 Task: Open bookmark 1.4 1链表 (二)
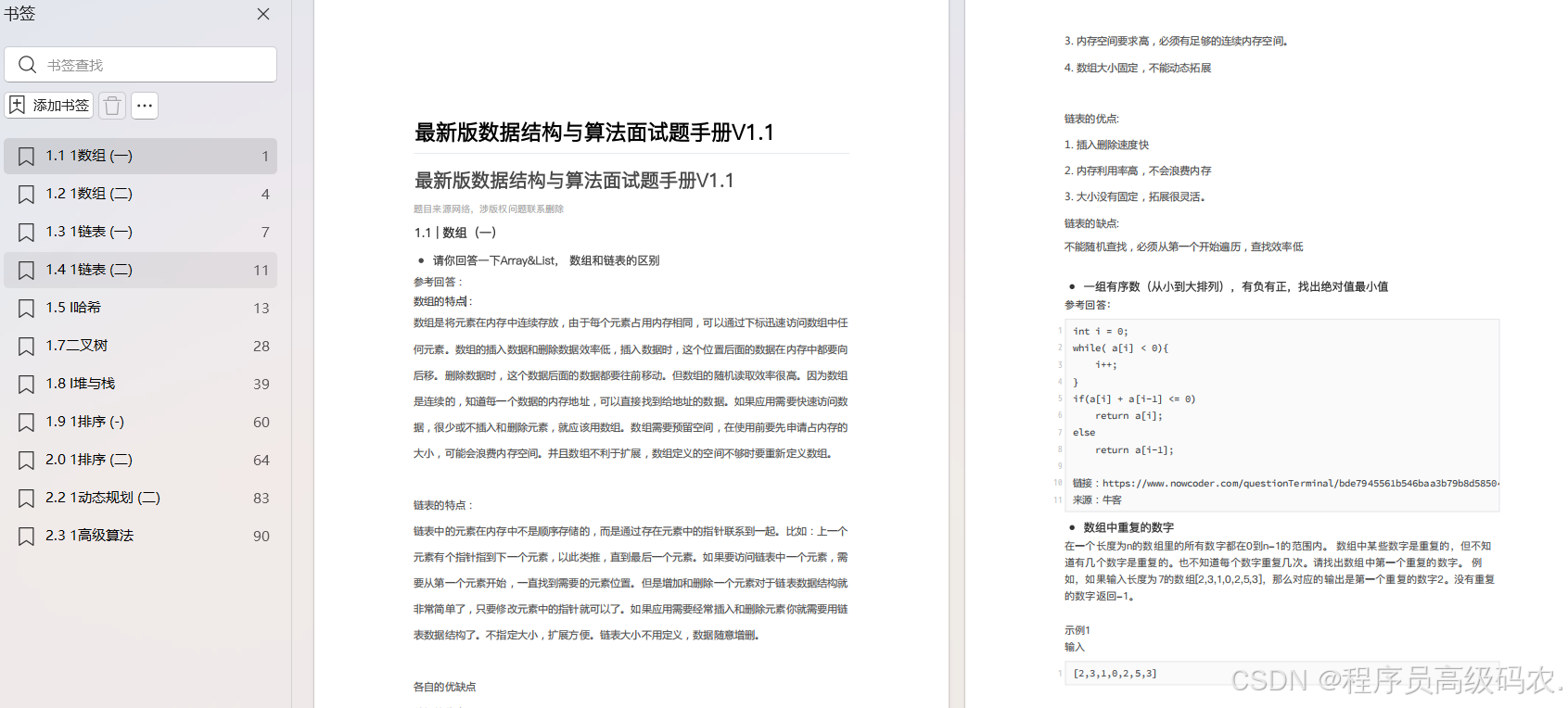tap(141, 270)
